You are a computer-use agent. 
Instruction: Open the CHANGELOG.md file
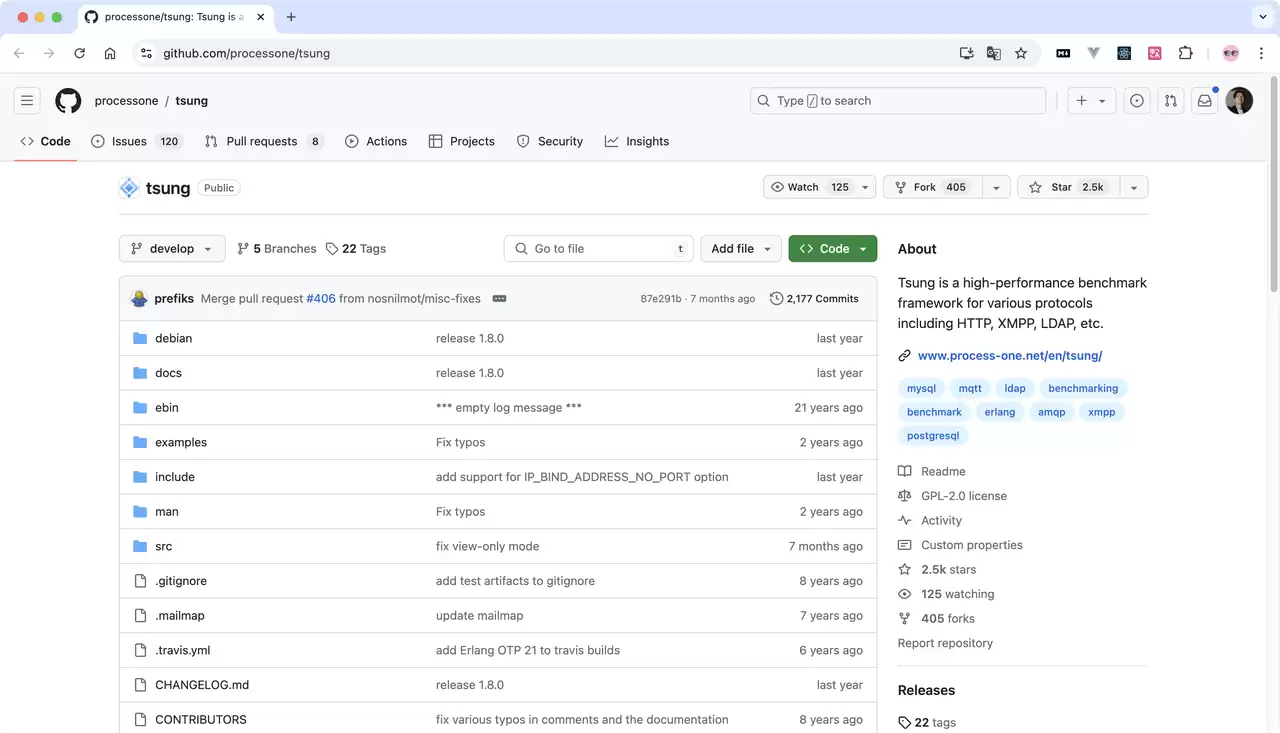202,685
